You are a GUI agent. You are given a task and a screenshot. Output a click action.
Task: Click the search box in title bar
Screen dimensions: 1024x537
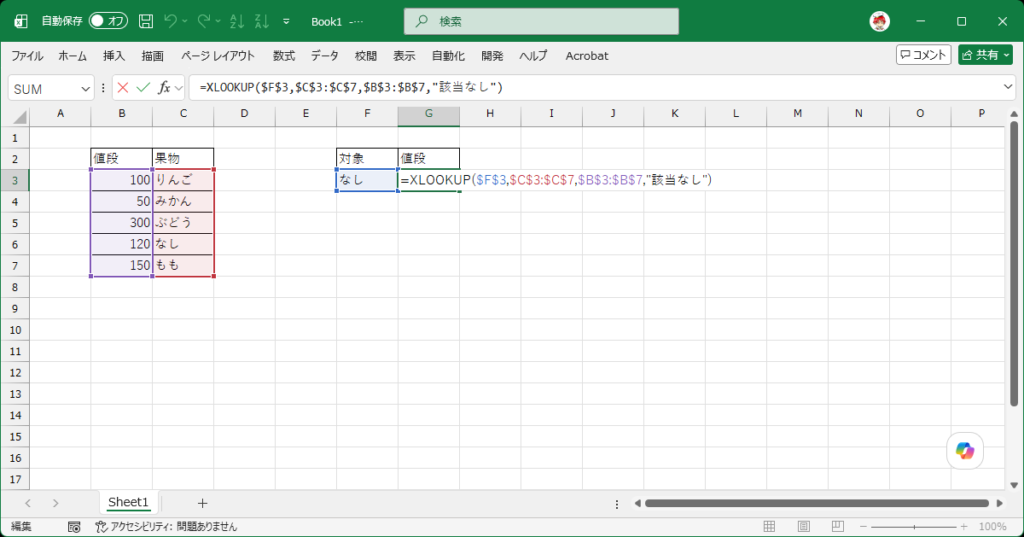click(541, 22)
